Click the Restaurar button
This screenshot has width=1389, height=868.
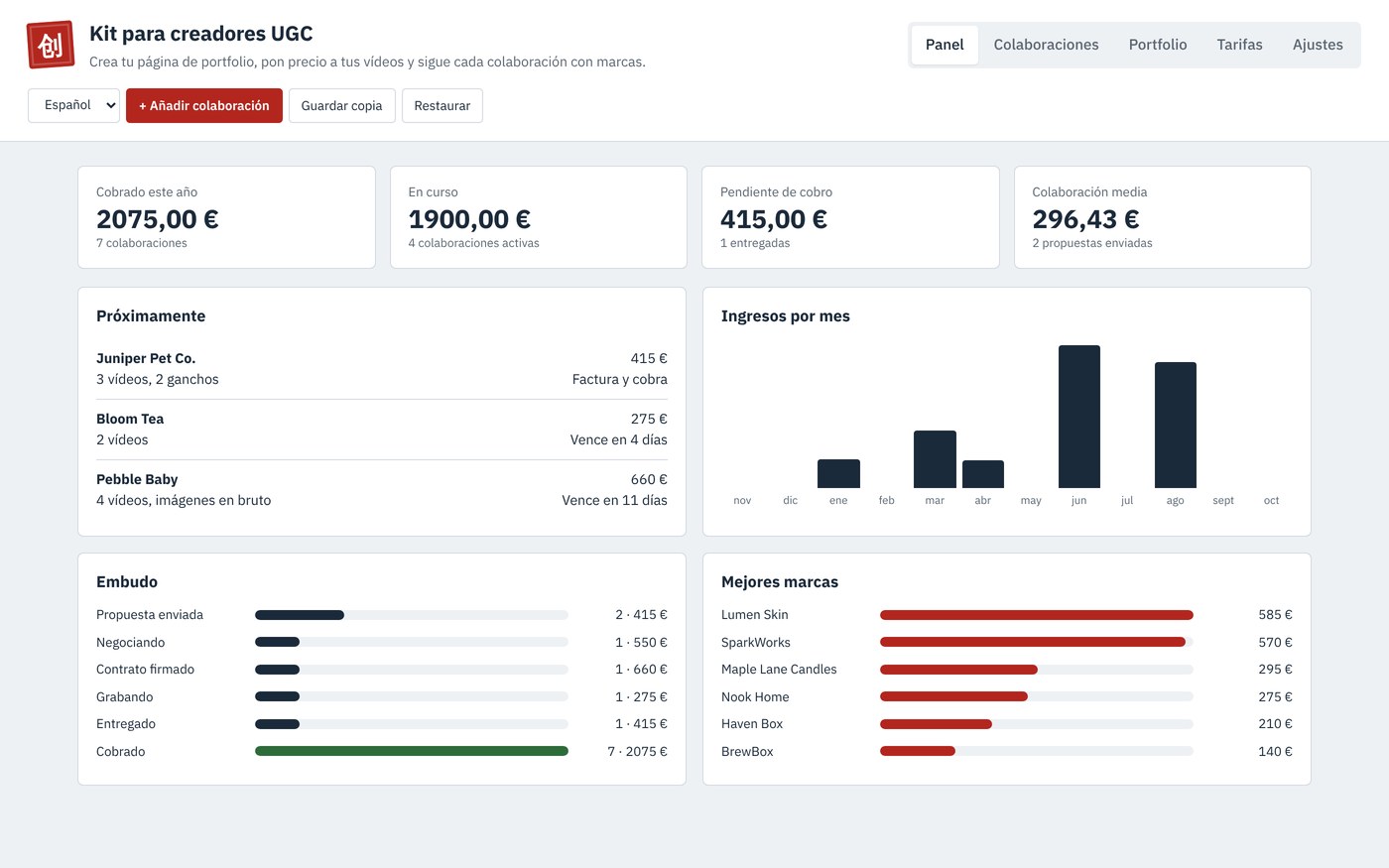(442, 105)
